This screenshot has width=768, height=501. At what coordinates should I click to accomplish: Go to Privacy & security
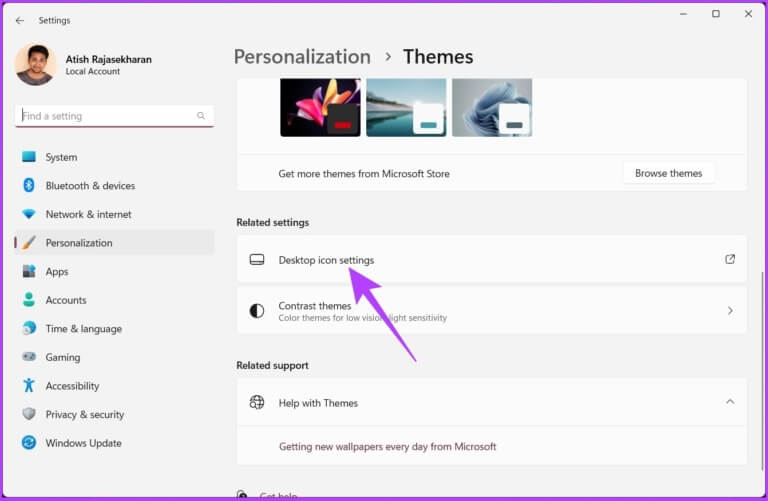[x=115, y=414]
